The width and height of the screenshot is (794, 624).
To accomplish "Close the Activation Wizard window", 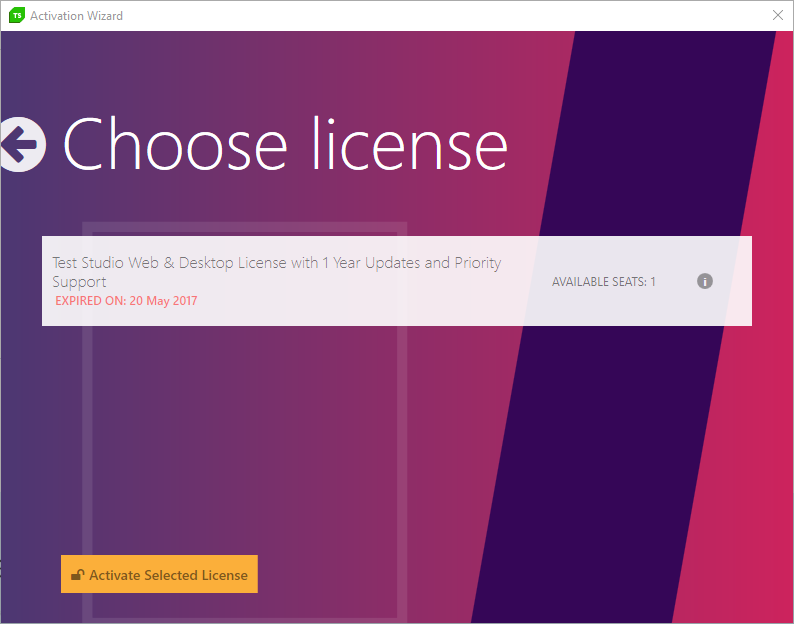I will [778, 16].
